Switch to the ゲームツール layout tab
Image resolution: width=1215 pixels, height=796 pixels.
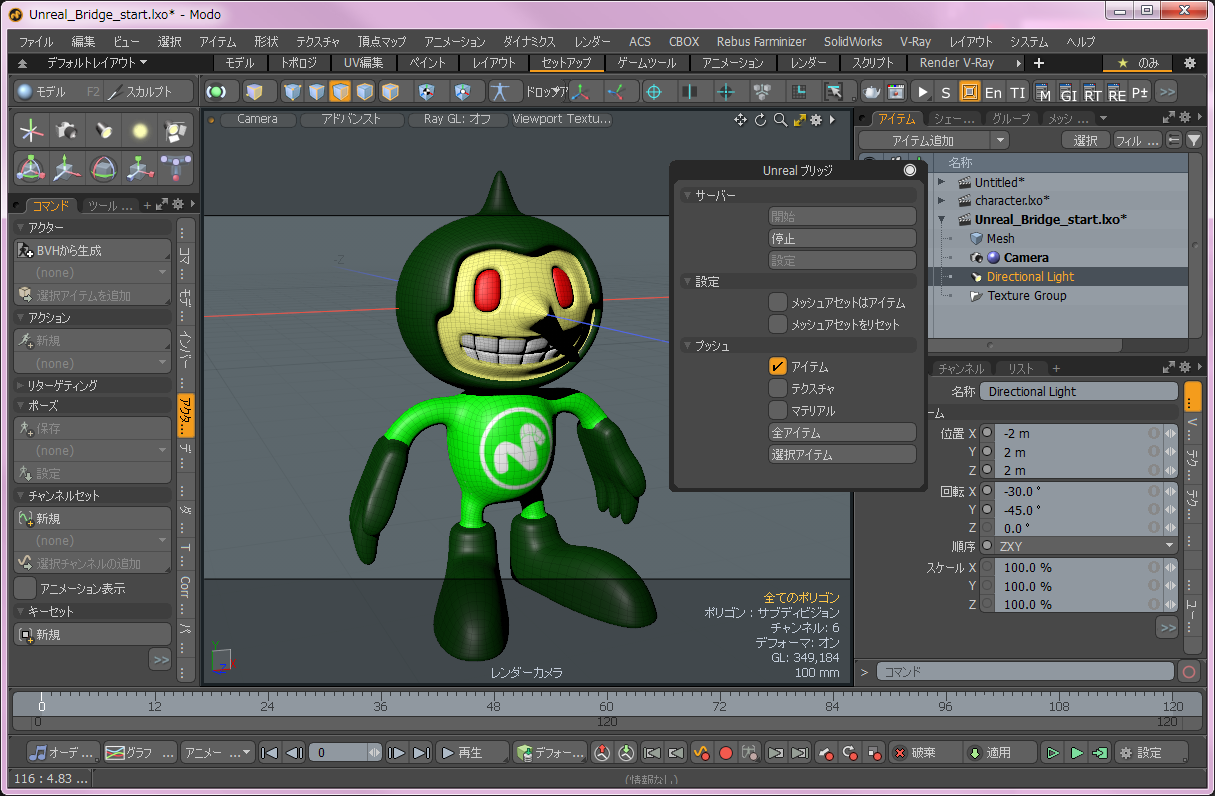coord(647,63)
